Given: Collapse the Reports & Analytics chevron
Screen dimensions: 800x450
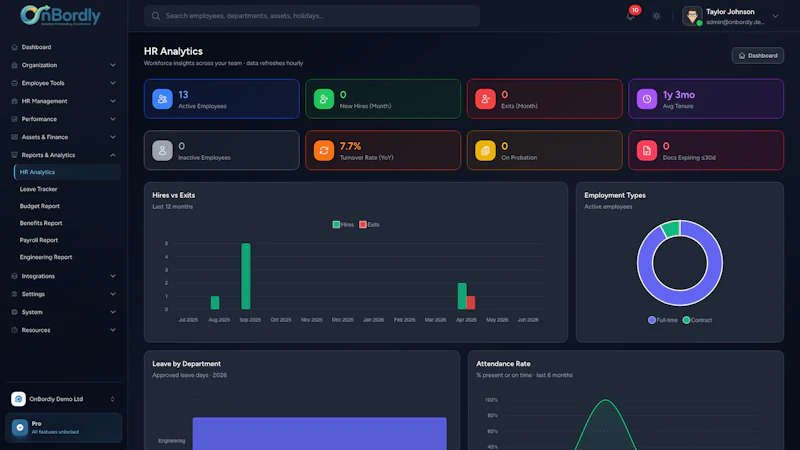Looking at the screenshot, I should coord(113,155).
